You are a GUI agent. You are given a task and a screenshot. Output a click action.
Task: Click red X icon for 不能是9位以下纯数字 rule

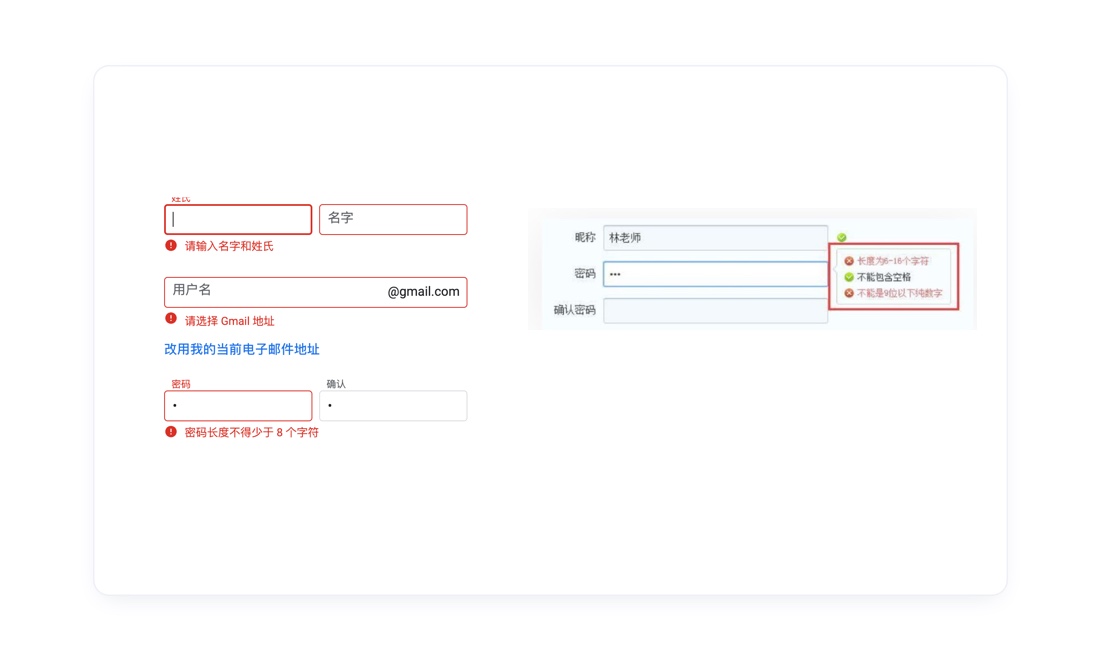click(849, 293)
